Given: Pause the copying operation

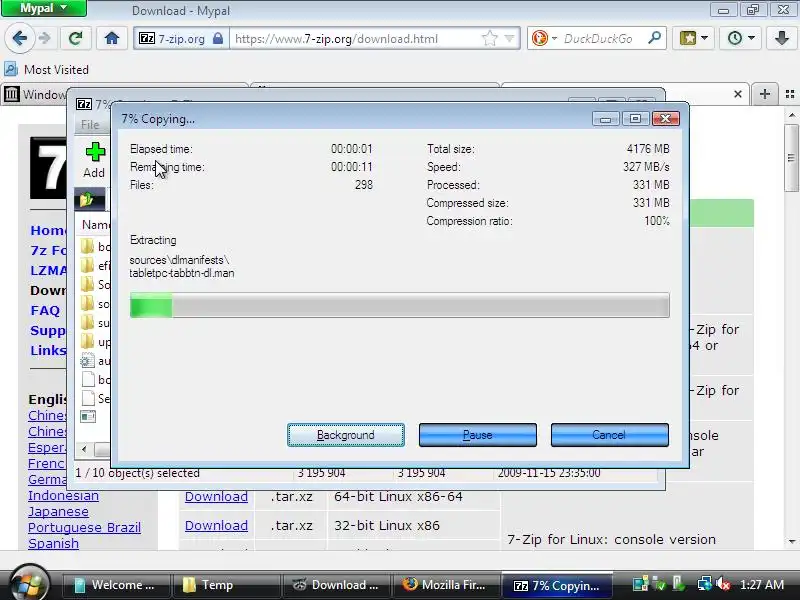Looking at the screenshot, I should pyautogui.click(x=478, y=435).
